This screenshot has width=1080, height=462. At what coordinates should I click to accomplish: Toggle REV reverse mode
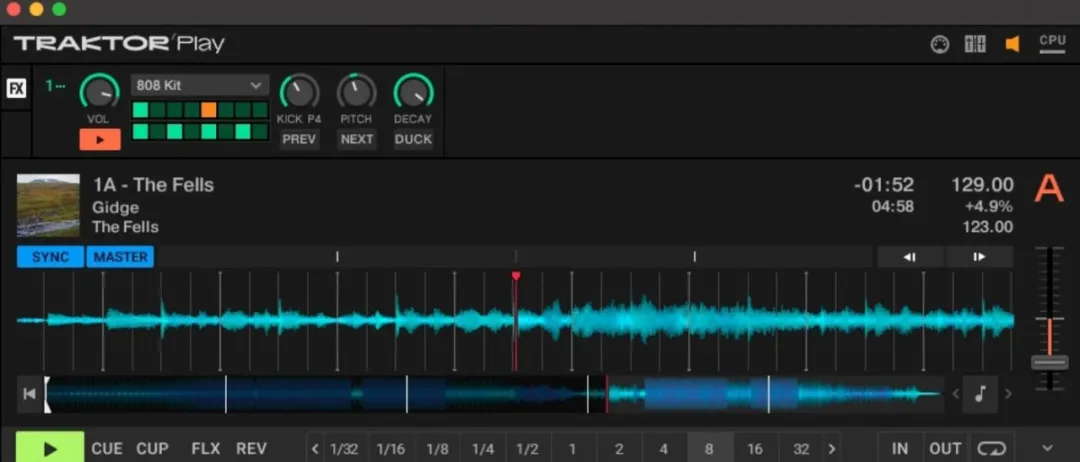coord(251,449)
